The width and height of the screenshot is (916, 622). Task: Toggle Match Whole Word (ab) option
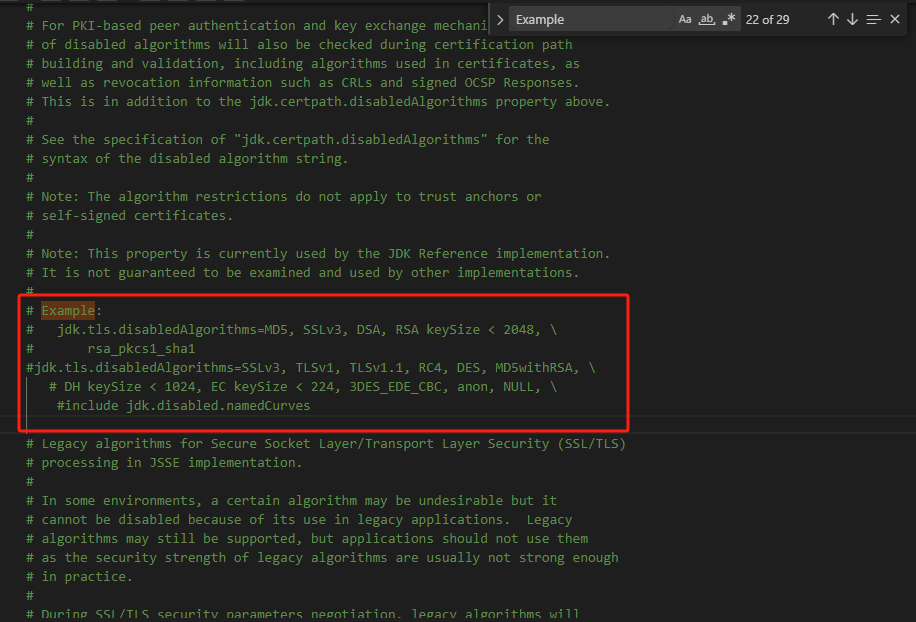click(707, 19)
